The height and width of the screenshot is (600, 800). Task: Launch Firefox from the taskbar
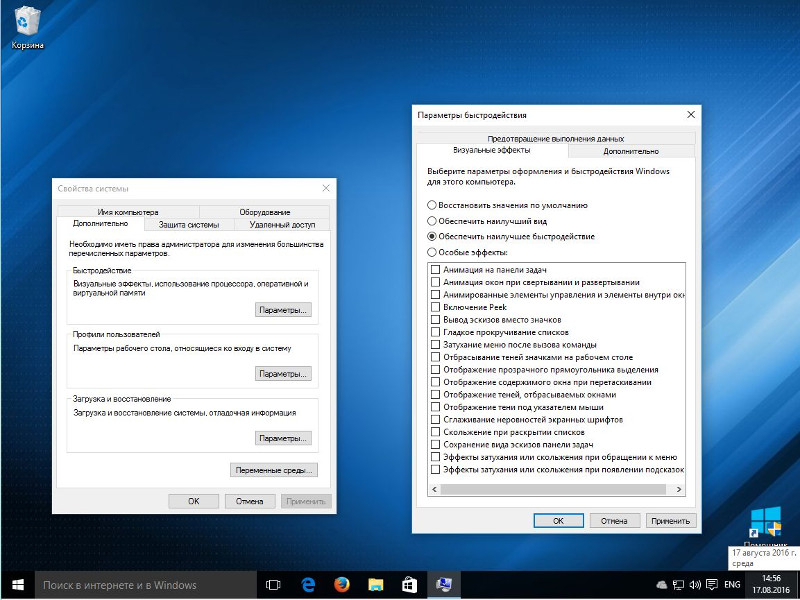pos(342,585)
